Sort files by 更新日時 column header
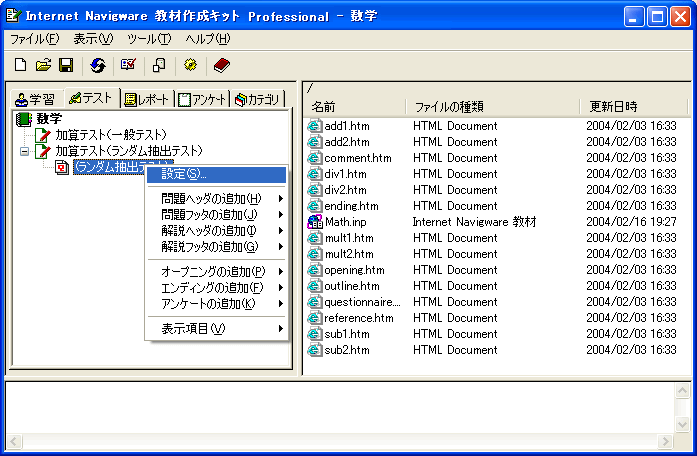Screen dimensions: 697x456 613,106
